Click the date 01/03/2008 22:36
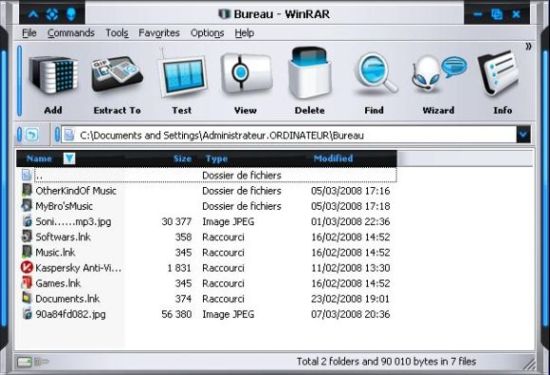Viewport: 550px width, 375px height. click(x=350, y=222)
